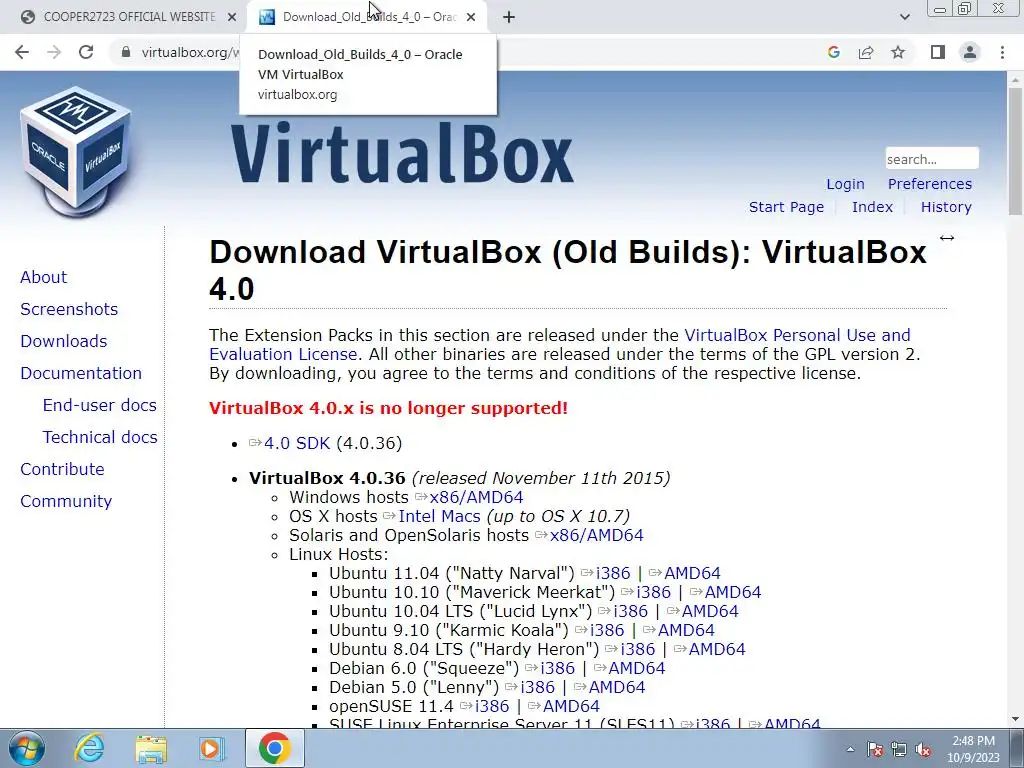Download the 4.0 SDK
Image resolution: width=1024 pixels, height=768 pixels.
point(296,443)
